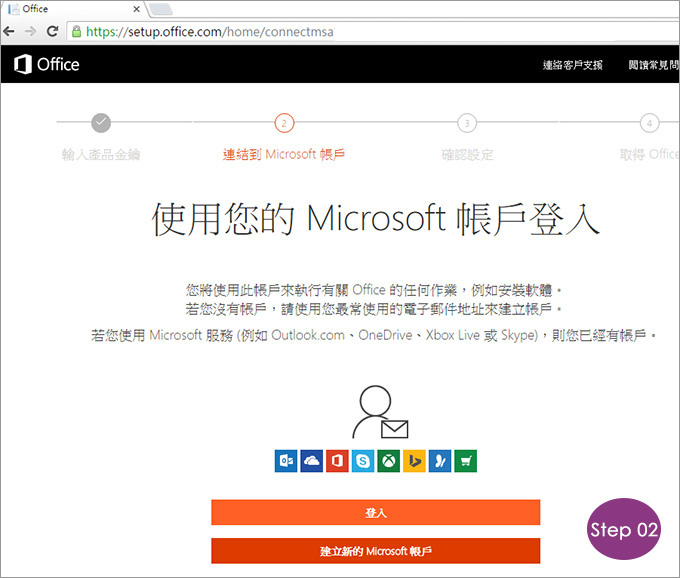
Task: Open 閱讀常見問題 link in header
Action: click(654, 65)
